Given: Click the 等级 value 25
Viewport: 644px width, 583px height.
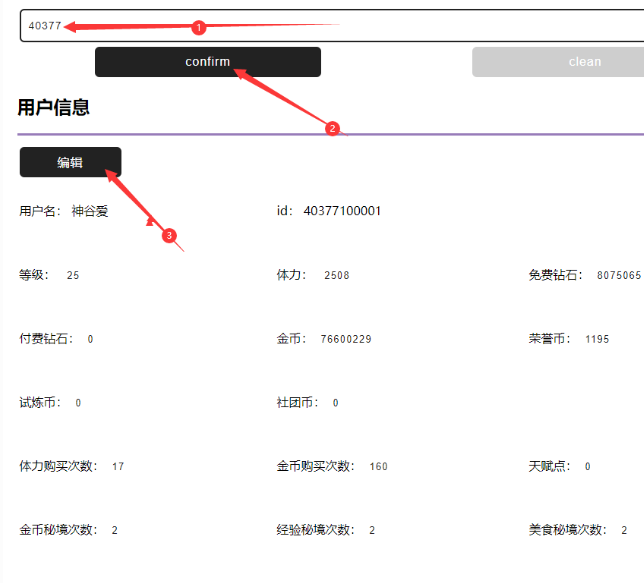Looking at the screenshot, I should [73, 275].
